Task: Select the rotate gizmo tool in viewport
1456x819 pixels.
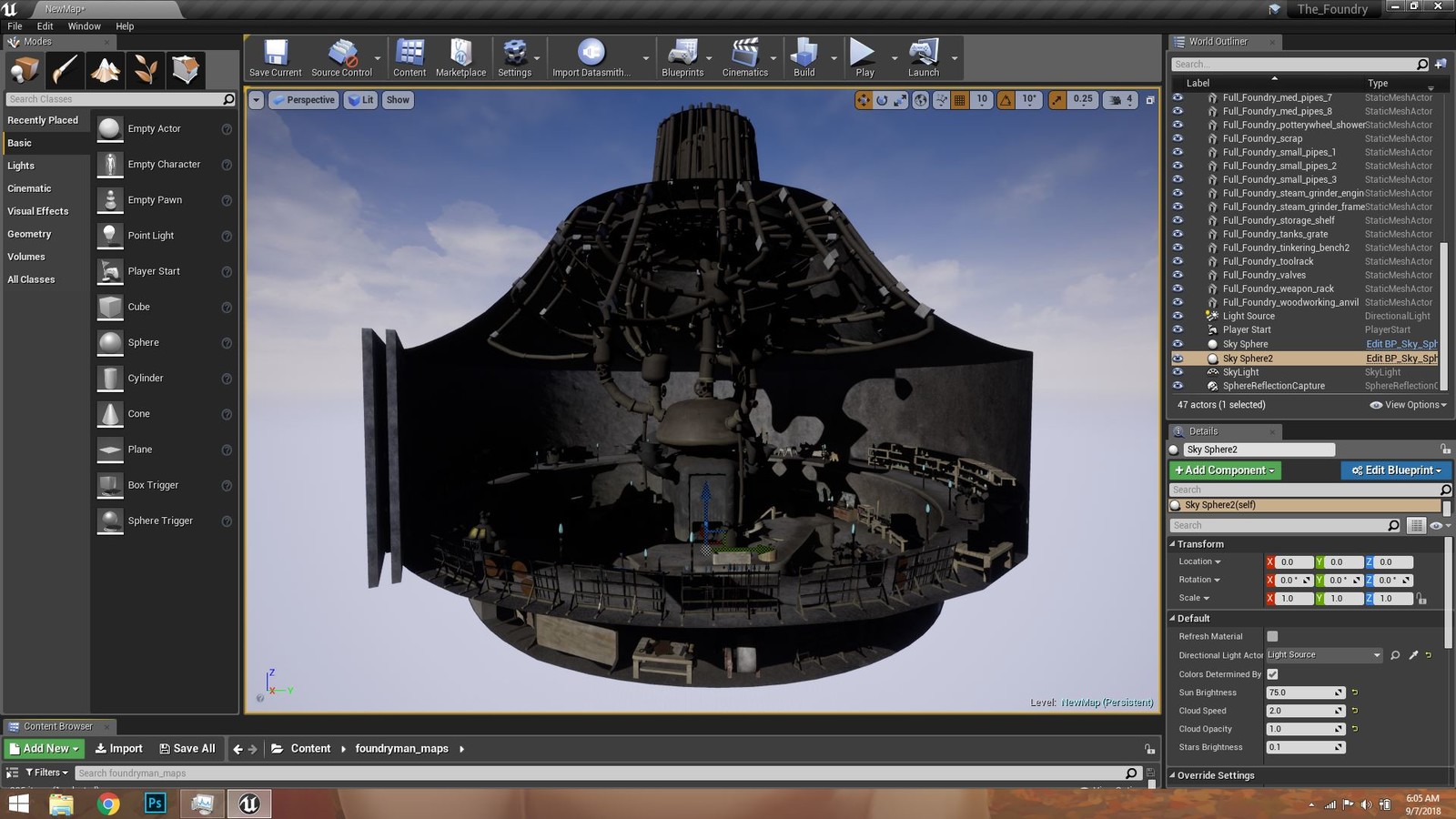Action: point(881,100)
